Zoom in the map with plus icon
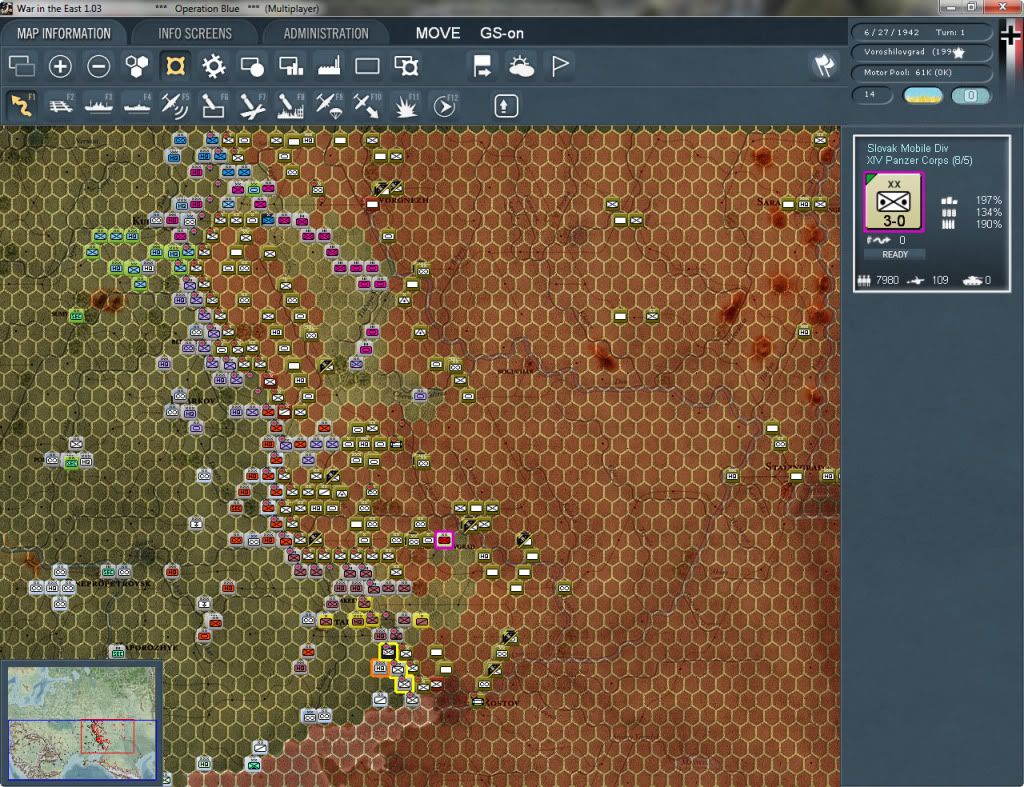1024x787 pixels. point(60,66)
